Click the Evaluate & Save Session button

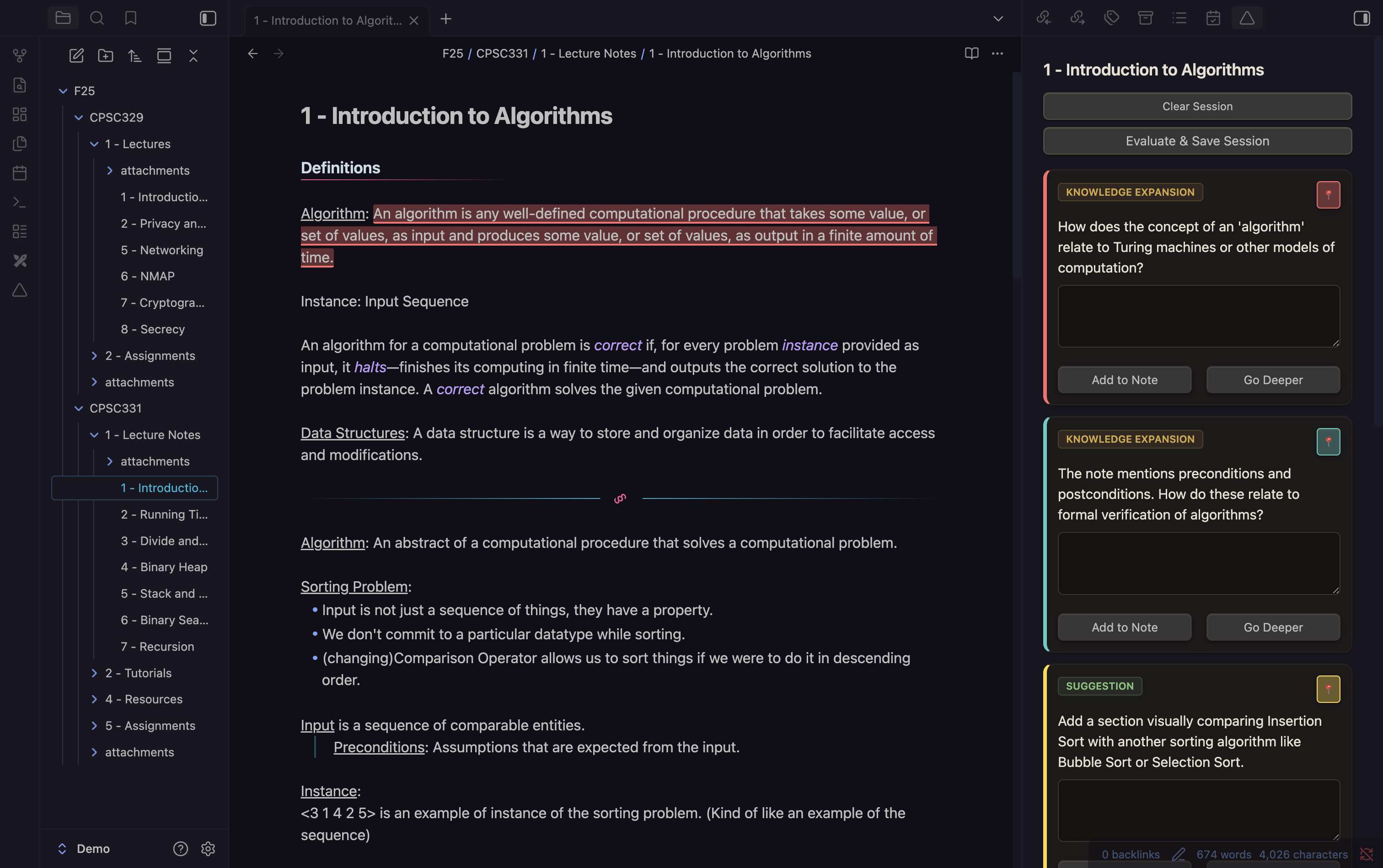[1197, 141]
